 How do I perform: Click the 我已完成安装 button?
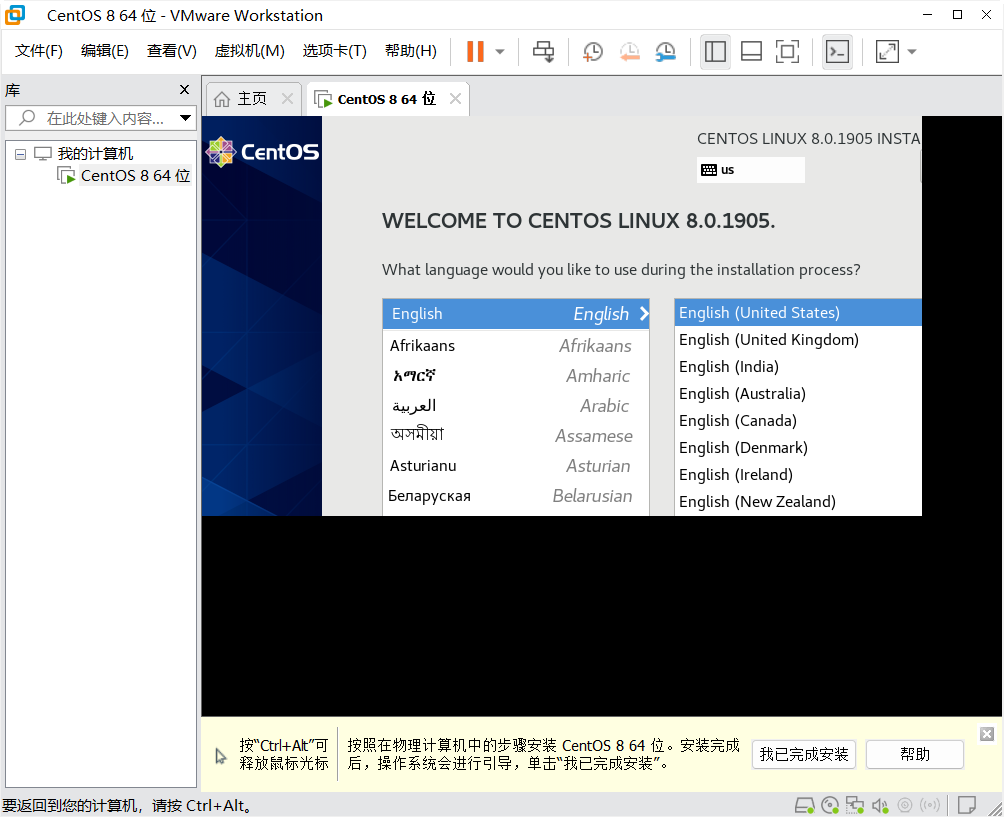(x=804, y=755)
